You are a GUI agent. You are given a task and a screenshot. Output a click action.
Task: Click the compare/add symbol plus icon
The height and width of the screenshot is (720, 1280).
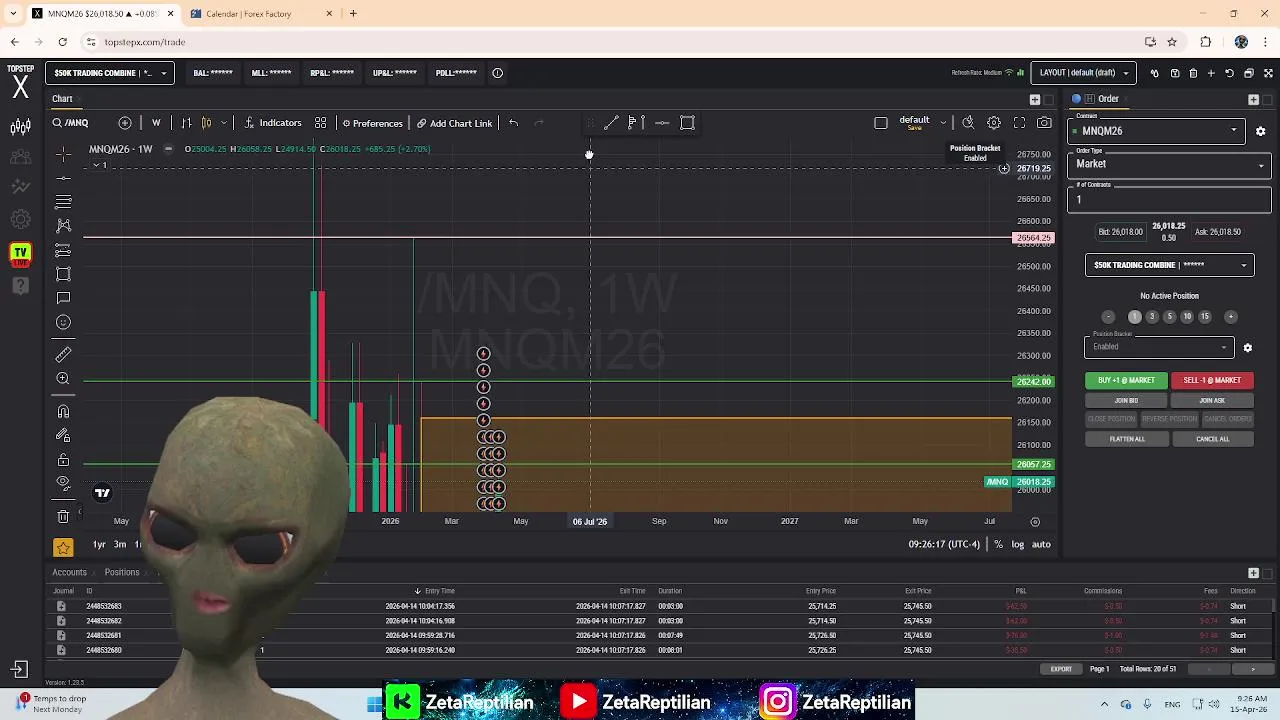click(x=125, y=123)
